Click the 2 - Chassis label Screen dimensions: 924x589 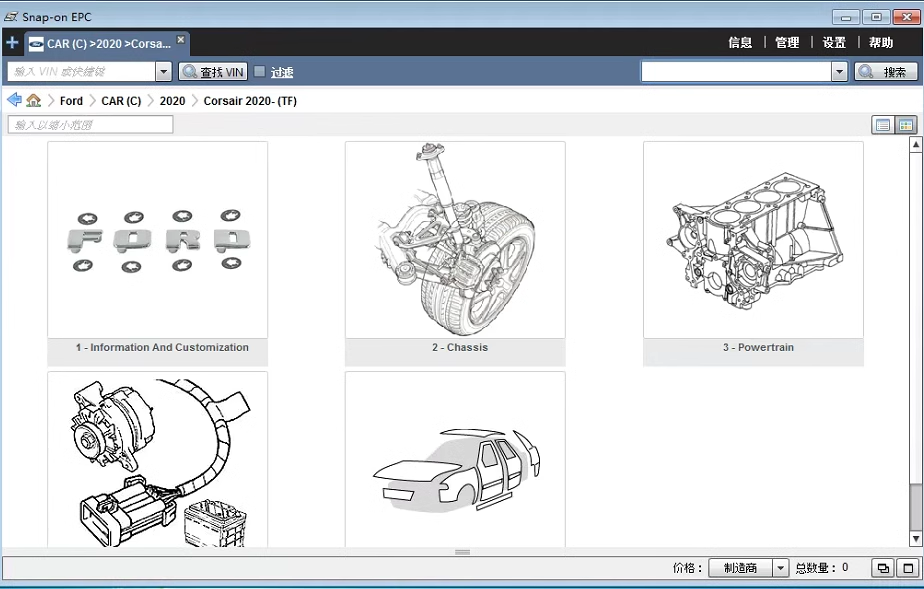(x=460, y=348)
